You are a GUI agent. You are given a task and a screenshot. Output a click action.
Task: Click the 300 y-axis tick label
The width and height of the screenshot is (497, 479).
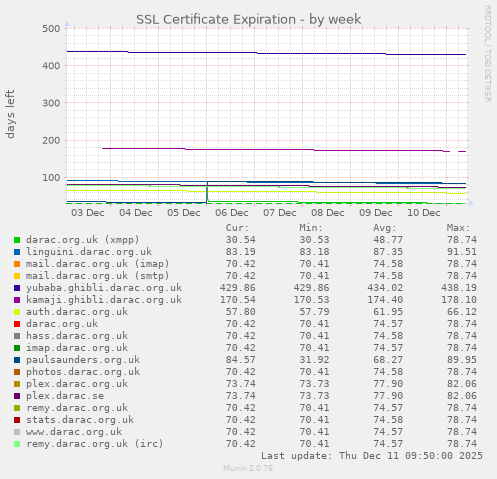[51, 103]
